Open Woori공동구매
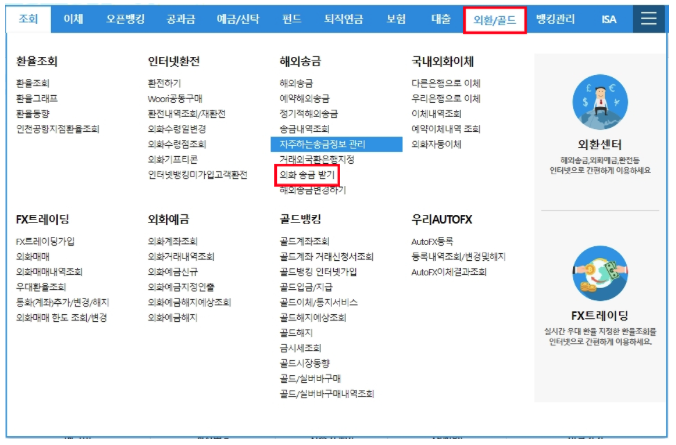Viewport: 676px width, 445px height. (175, 98)
